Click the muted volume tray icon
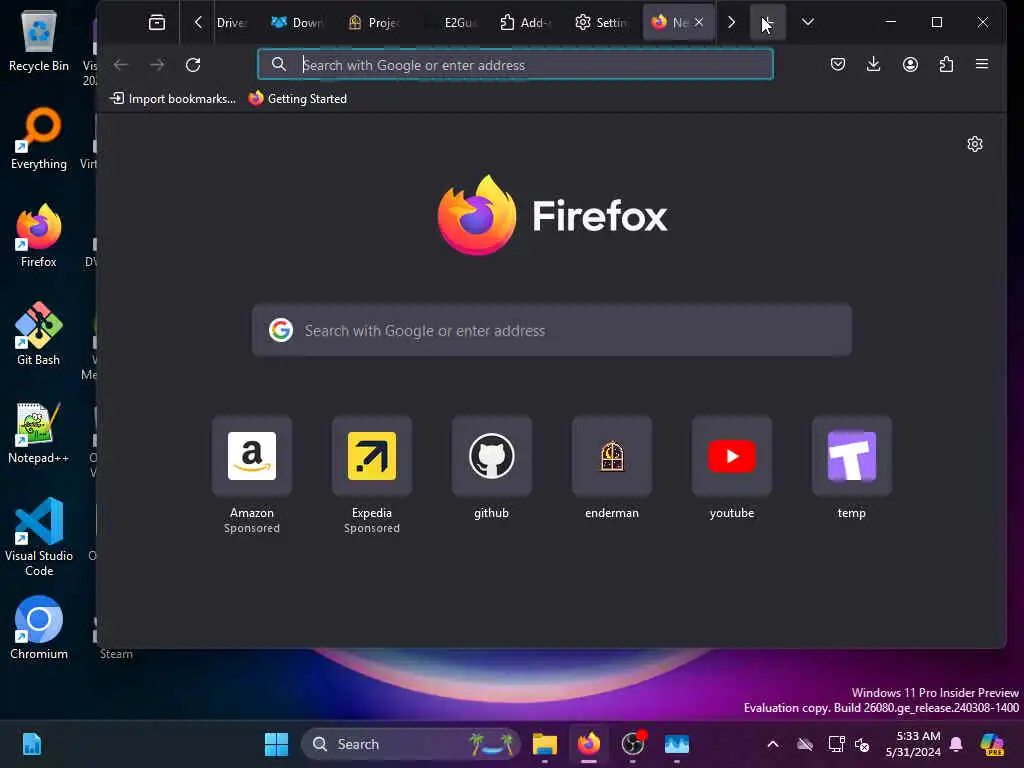1024x768 pixels. [862, 744]
